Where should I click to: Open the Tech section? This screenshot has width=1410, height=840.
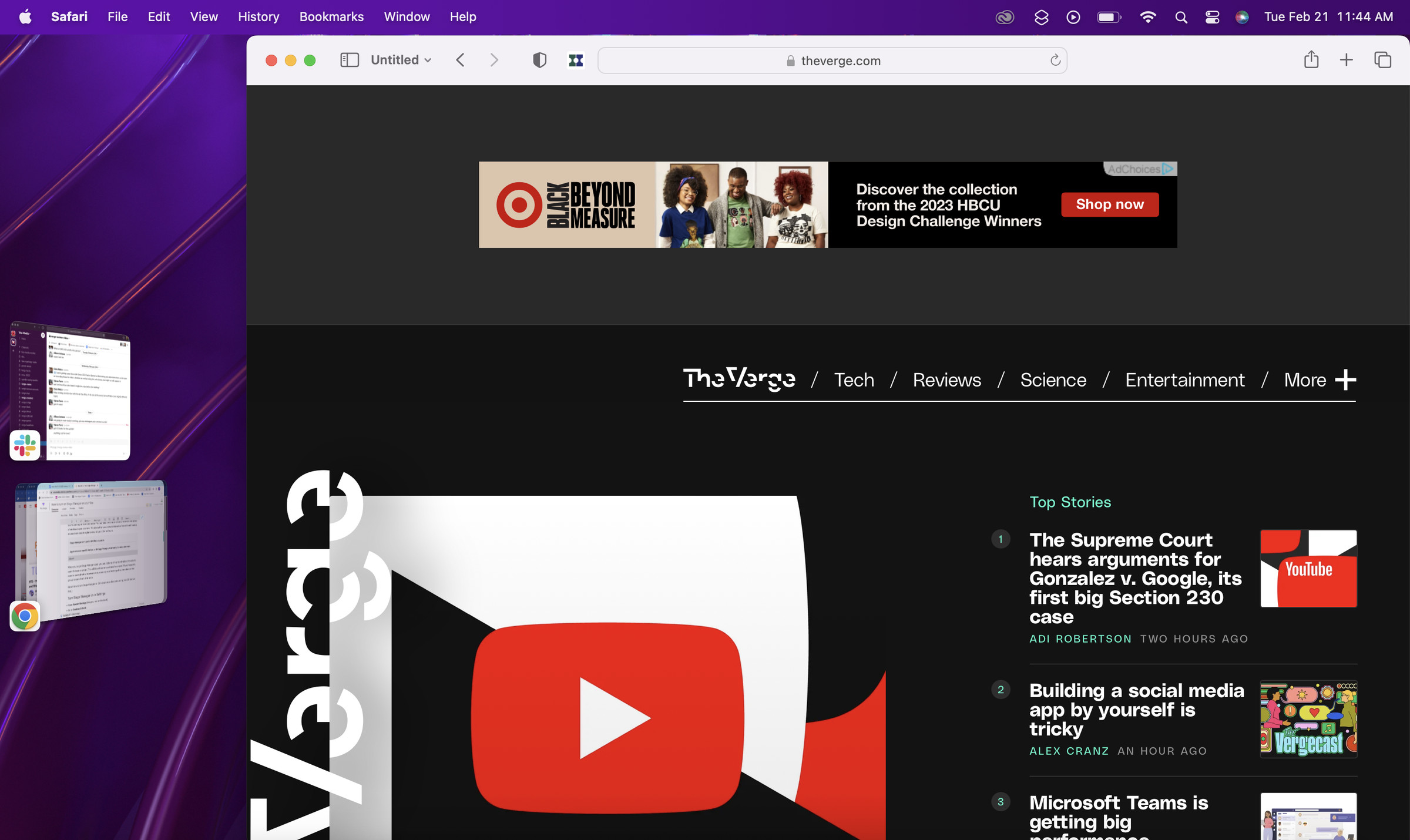click(854, 380)
